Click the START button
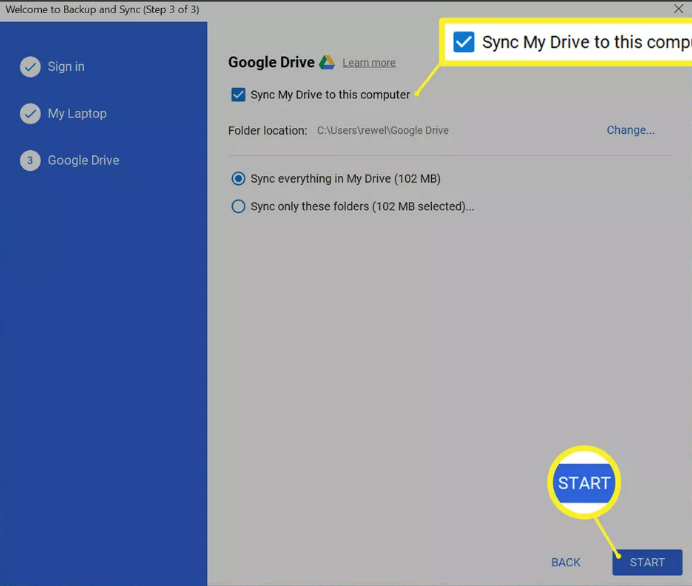 [x=647, y=562]
